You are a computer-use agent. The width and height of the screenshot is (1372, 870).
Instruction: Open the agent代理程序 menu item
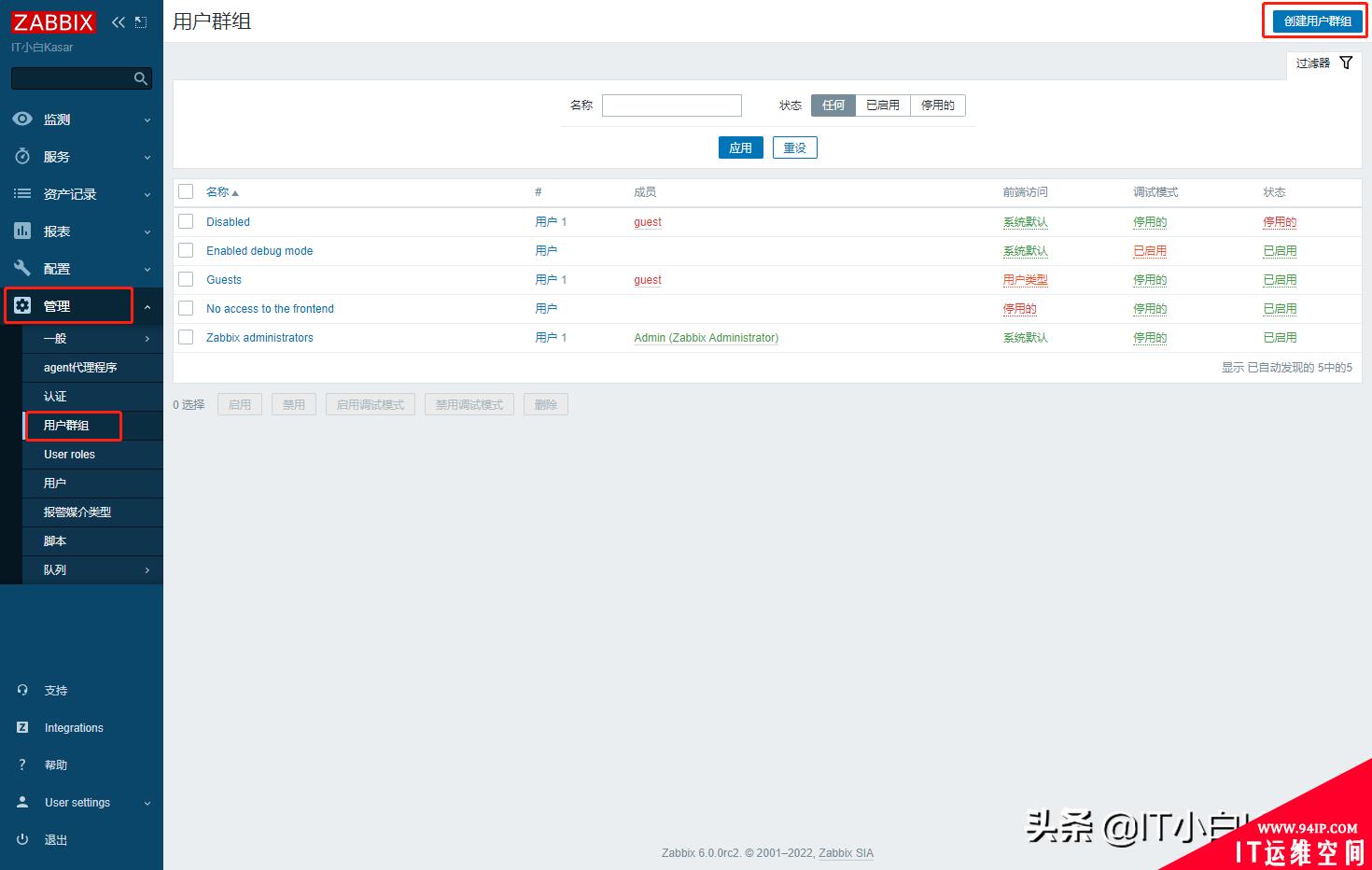[x=92, y=368]
